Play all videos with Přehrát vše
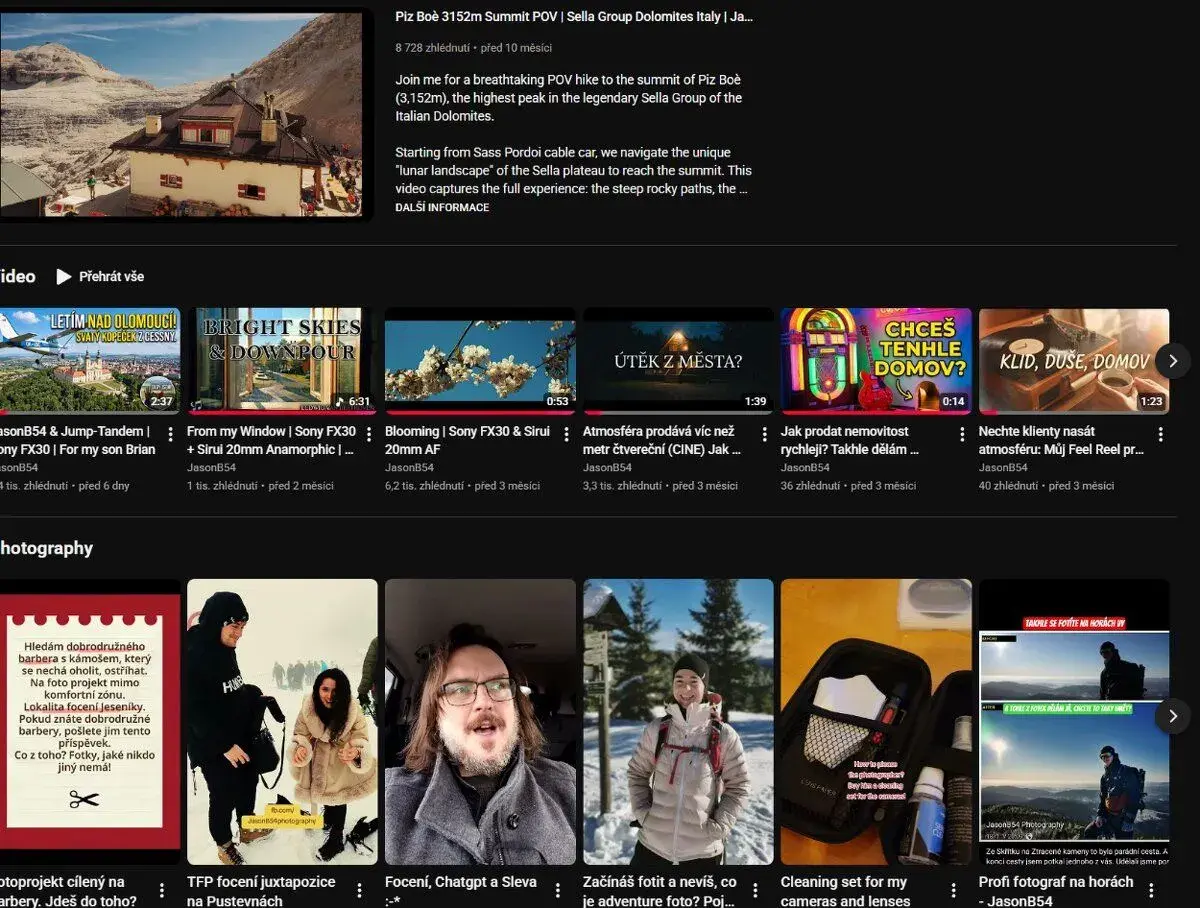 (x=100, y=276)
